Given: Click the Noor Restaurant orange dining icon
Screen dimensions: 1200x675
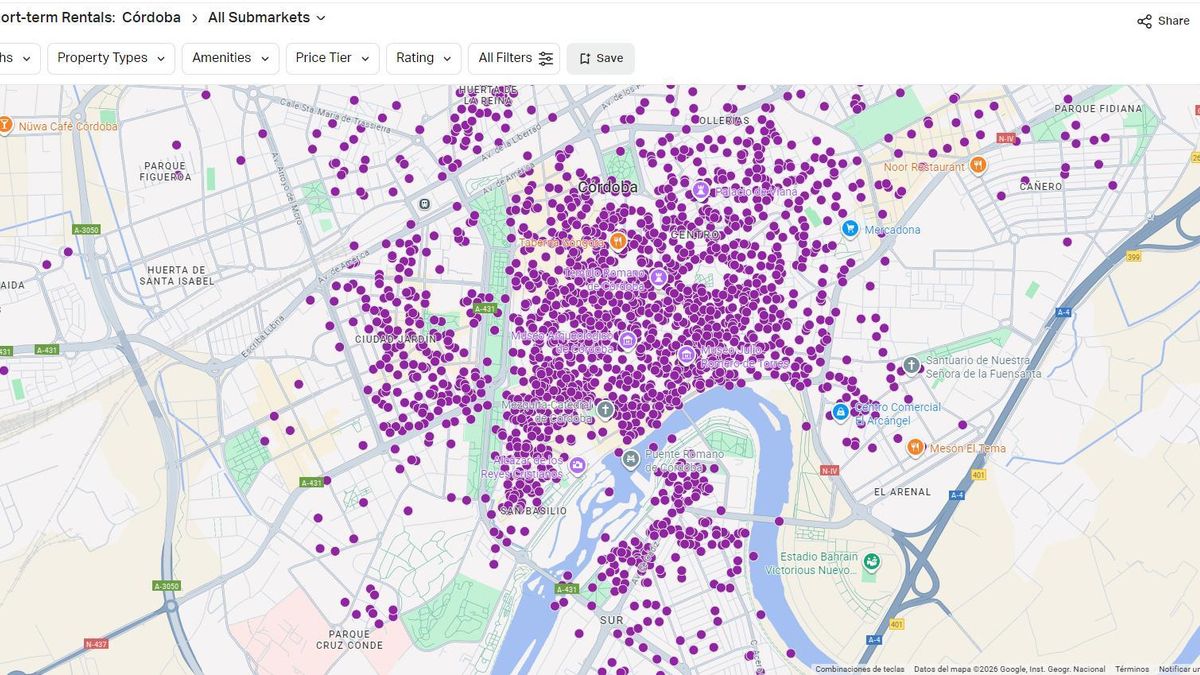Looking at the screenshot, I should pos(977,164).
